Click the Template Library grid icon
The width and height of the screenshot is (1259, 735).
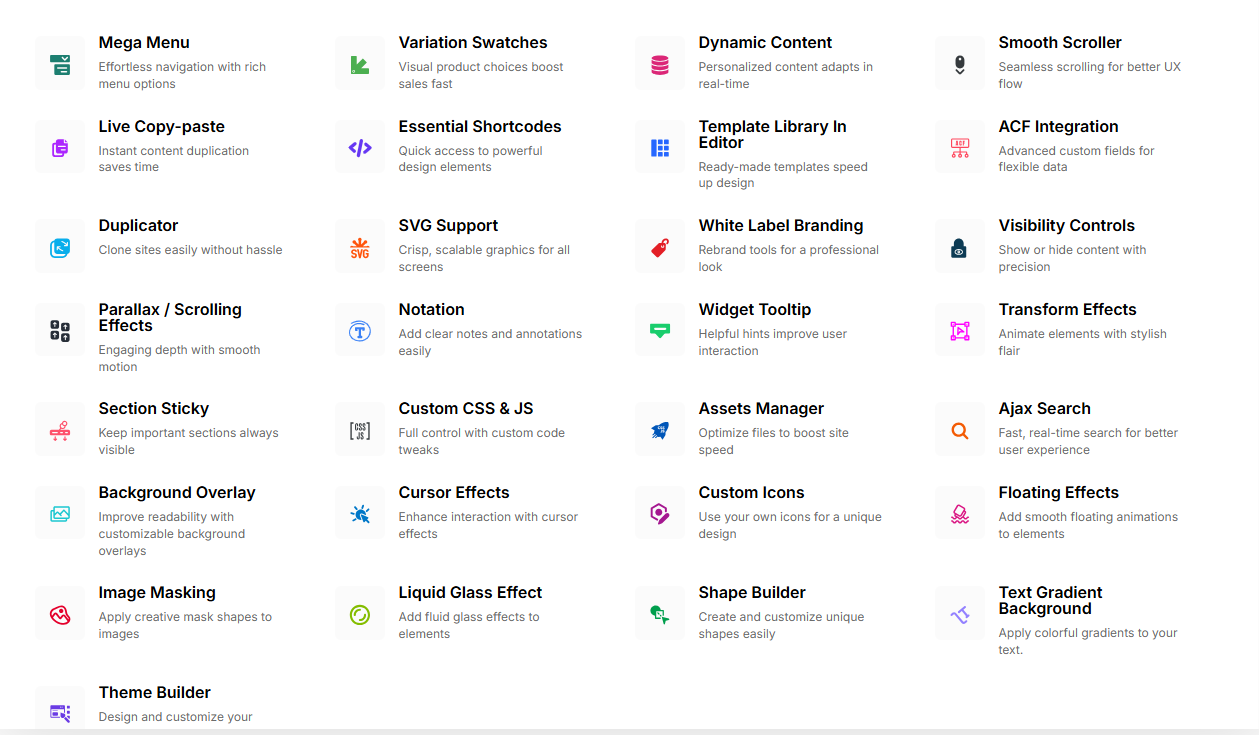coord(660,148)
